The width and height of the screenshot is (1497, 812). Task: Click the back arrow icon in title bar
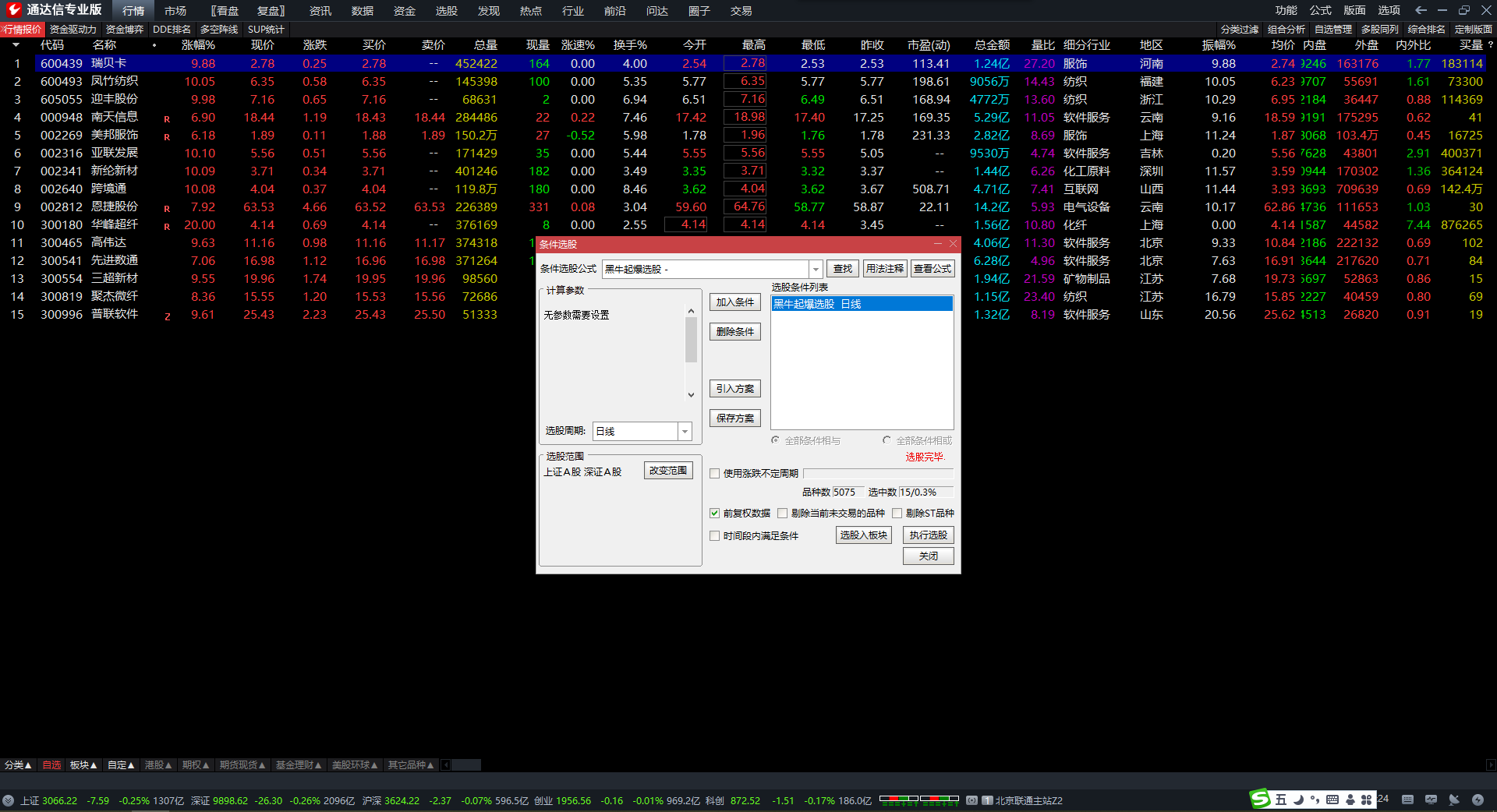click(1421, 10)
